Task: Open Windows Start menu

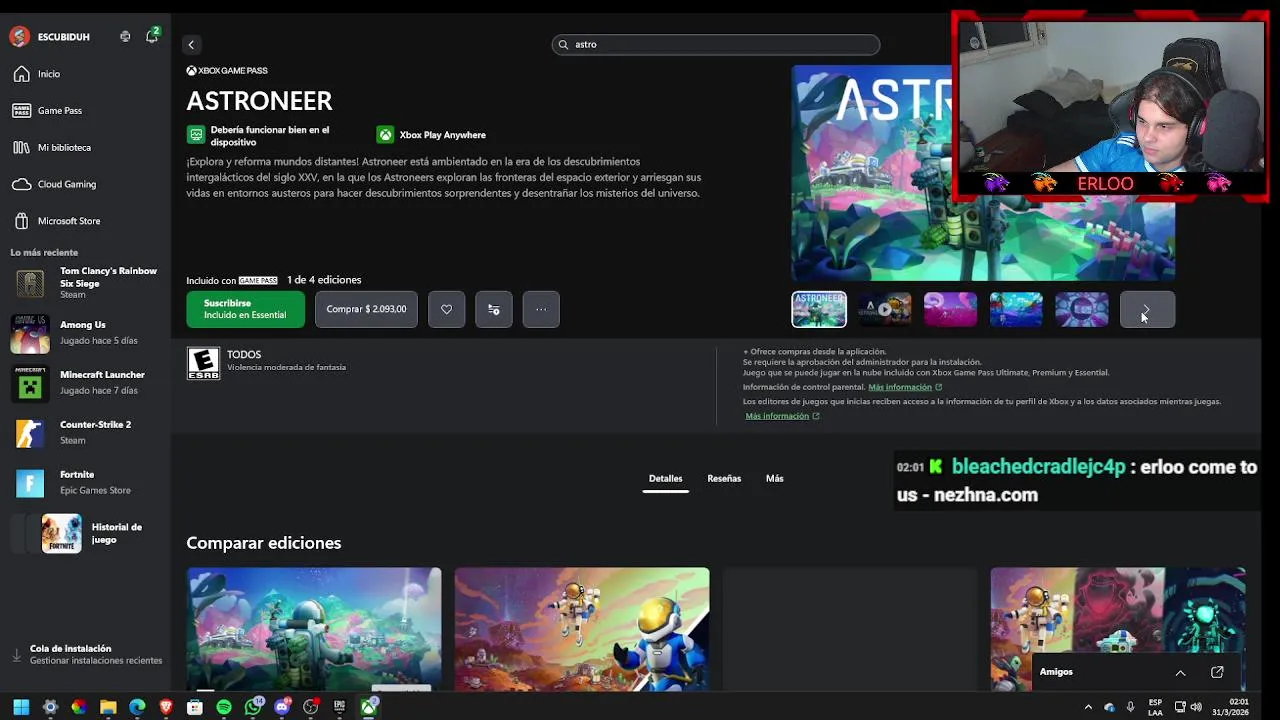Action: [21, 707]
